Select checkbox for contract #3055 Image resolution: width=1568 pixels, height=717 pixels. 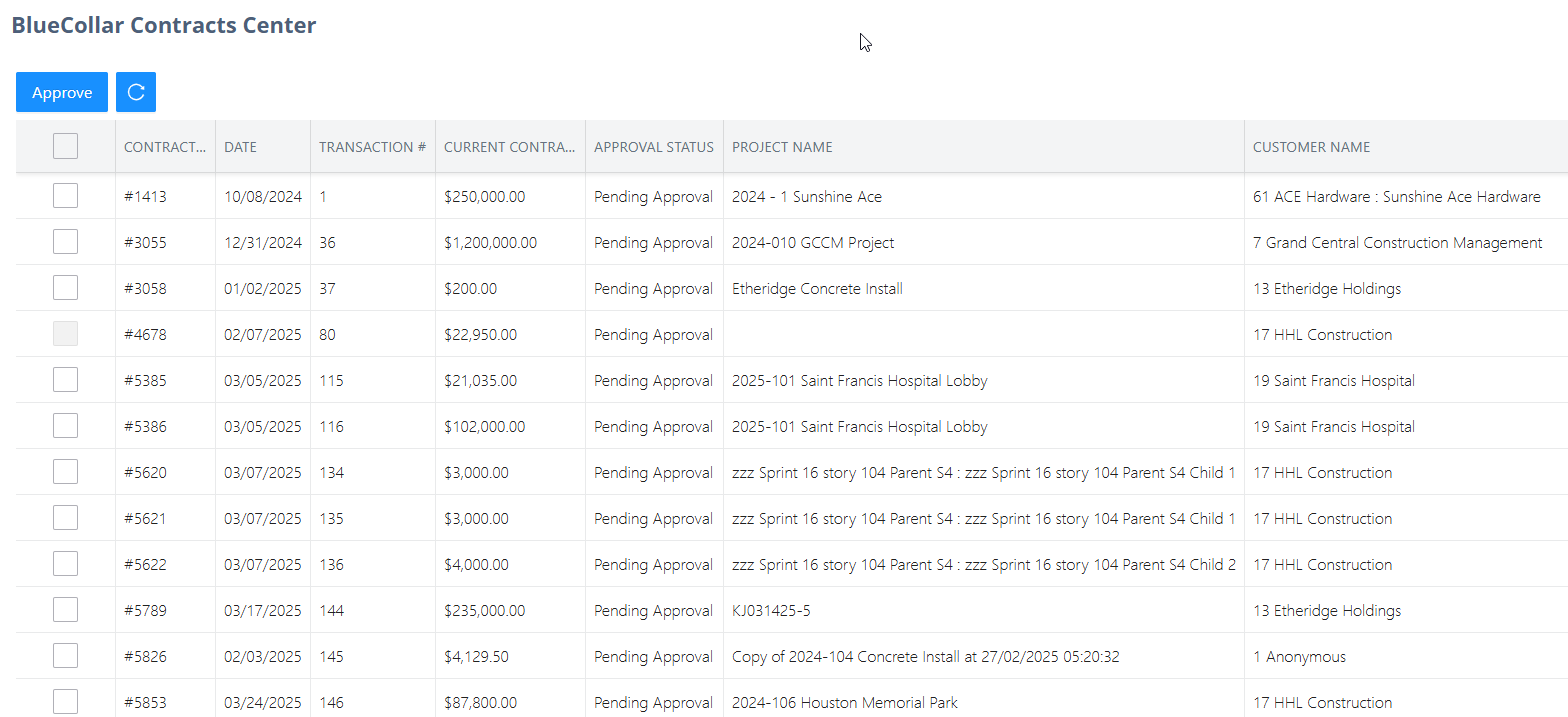pos(65,242)
